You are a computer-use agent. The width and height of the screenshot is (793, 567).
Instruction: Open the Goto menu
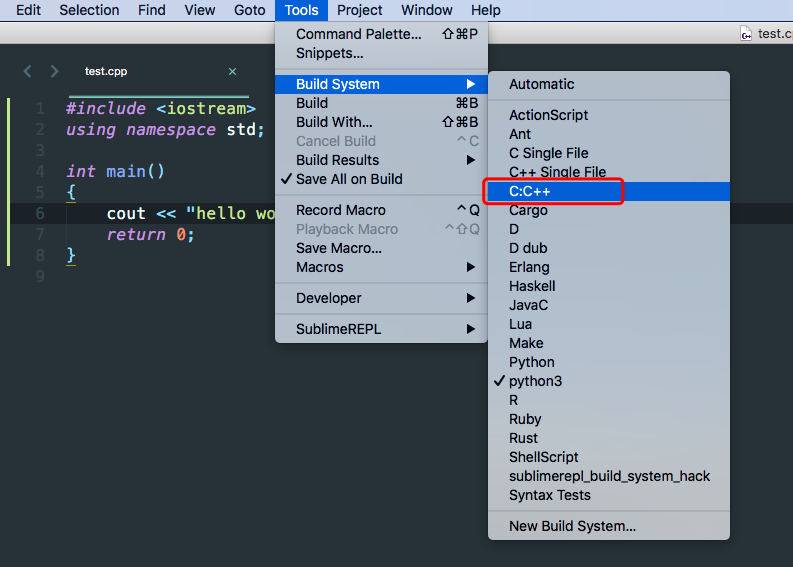click(249, 10)
